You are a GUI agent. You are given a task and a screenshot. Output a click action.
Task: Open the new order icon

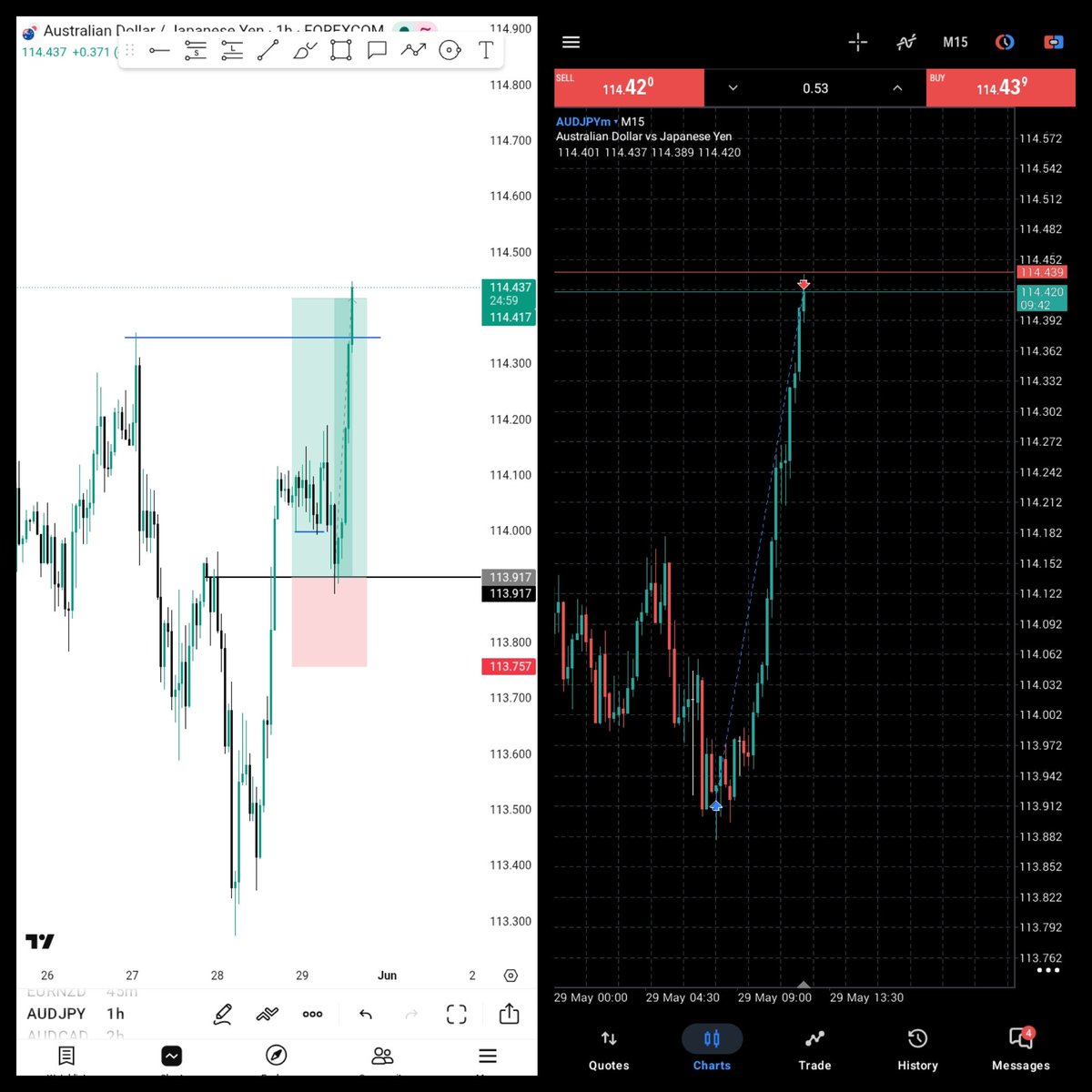click(1054, 42)
